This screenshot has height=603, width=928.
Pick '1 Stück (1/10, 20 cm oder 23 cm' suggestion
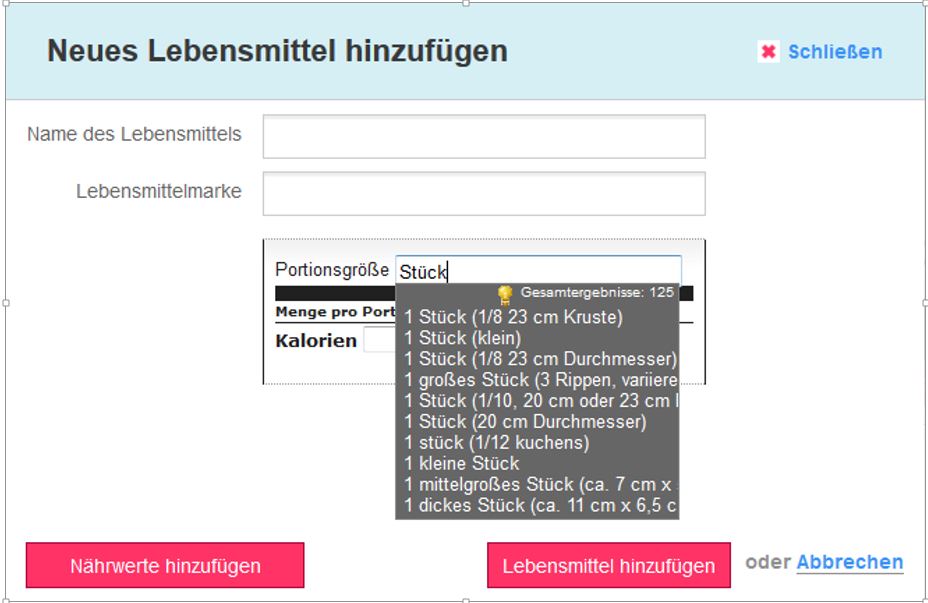(540, 401)
